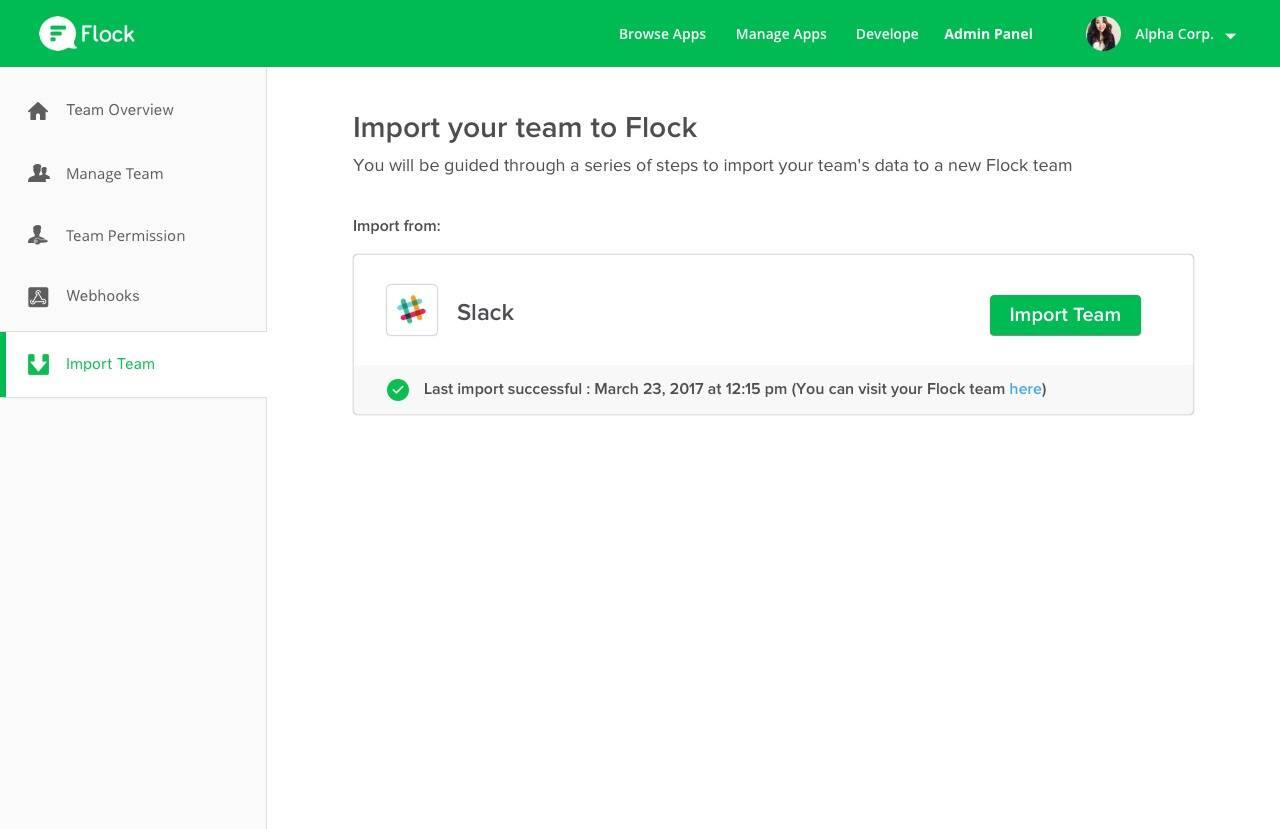
Task: Open Browse Apps in top navigation
Action: click(662, 34)
